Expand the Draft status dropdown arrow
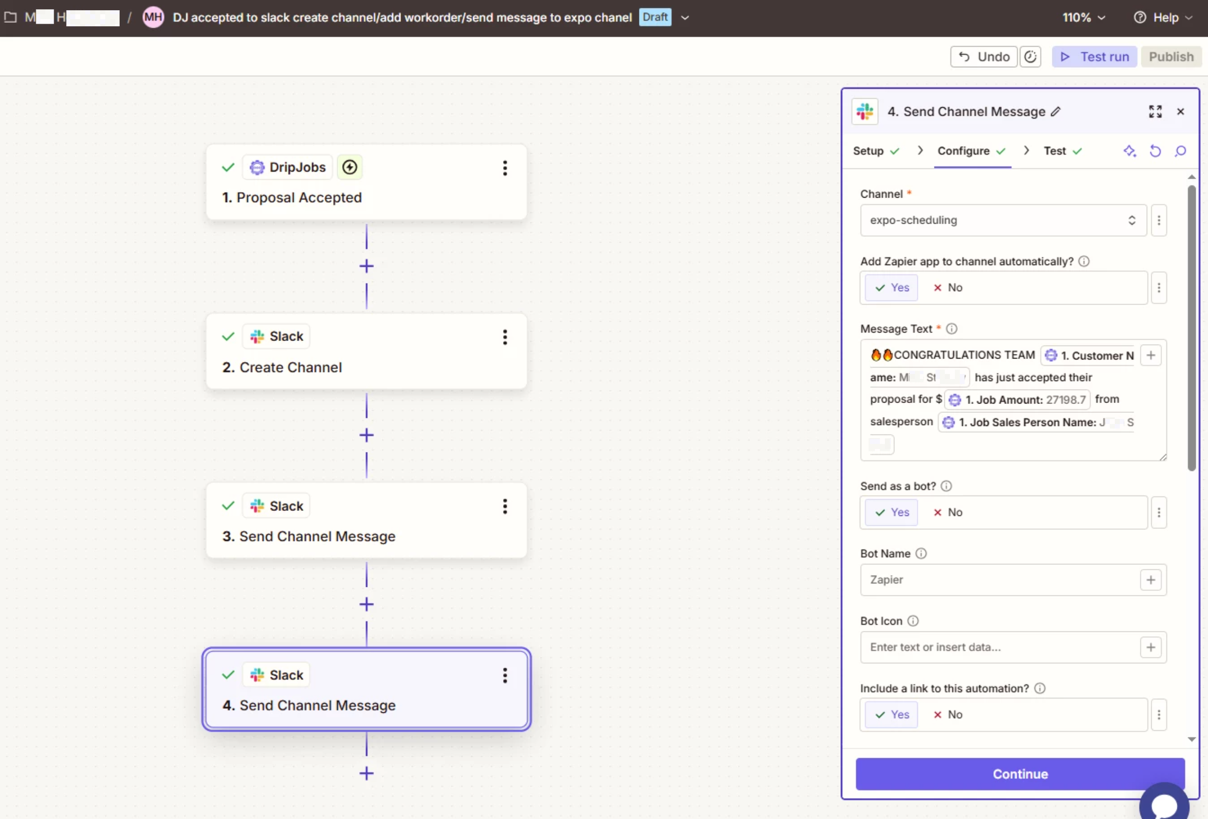 (x=685, y=18)
